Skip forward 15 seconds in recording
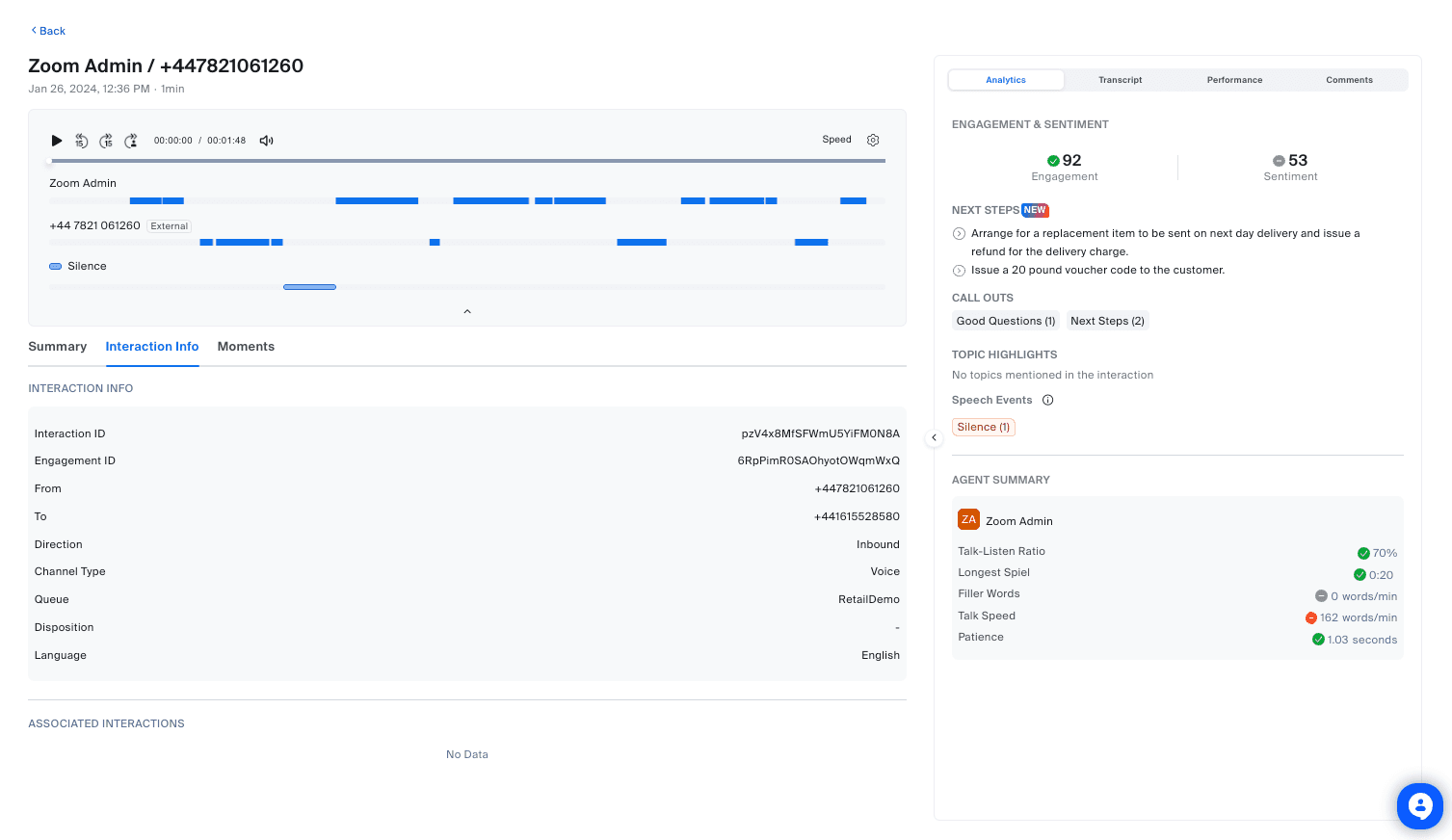Screen dimensions: 1452x840 (106, 141)
